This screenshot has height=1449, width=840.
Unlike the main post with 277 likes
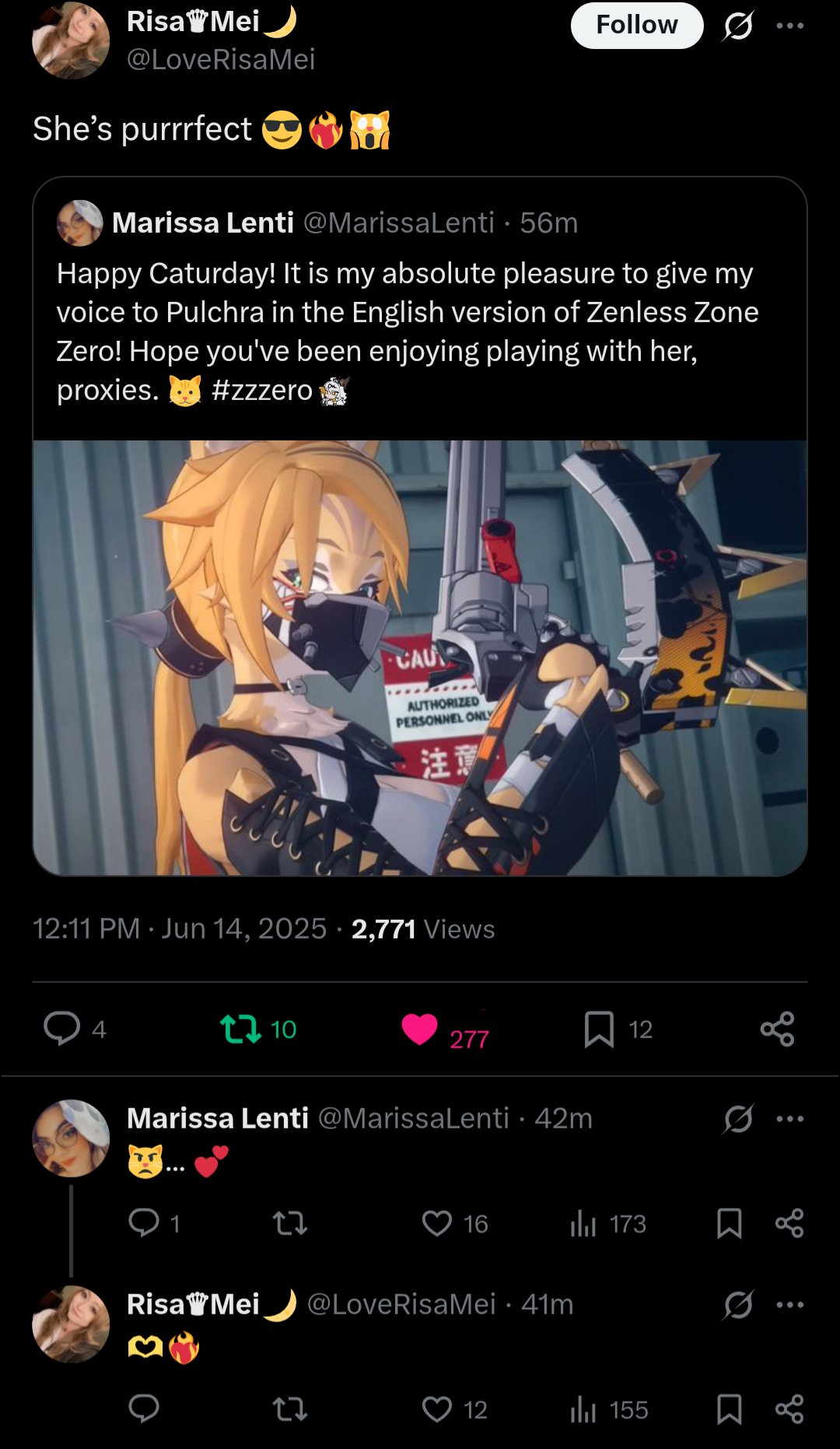[419, 1029]
